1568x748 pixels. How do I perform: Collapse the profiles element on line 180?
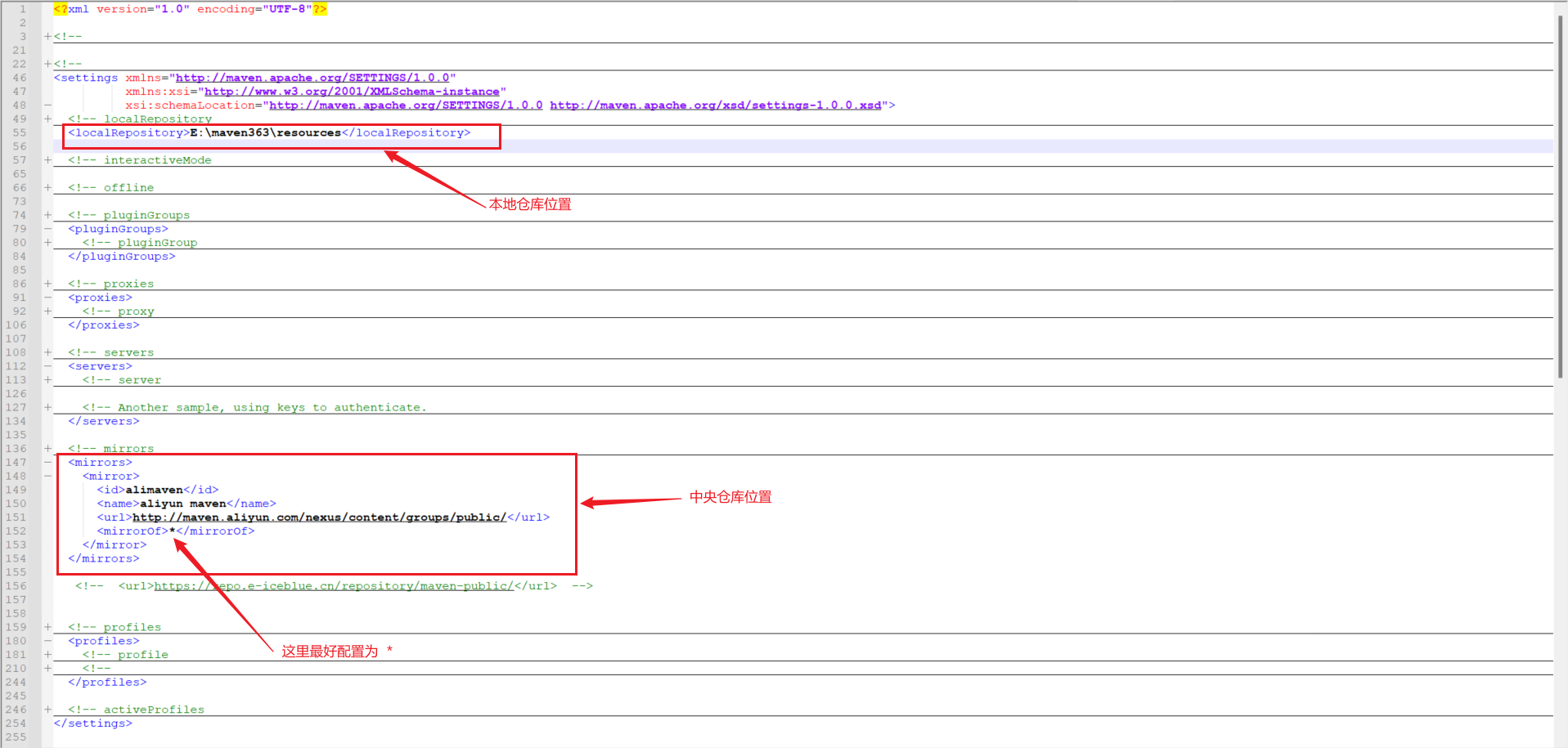47,641
